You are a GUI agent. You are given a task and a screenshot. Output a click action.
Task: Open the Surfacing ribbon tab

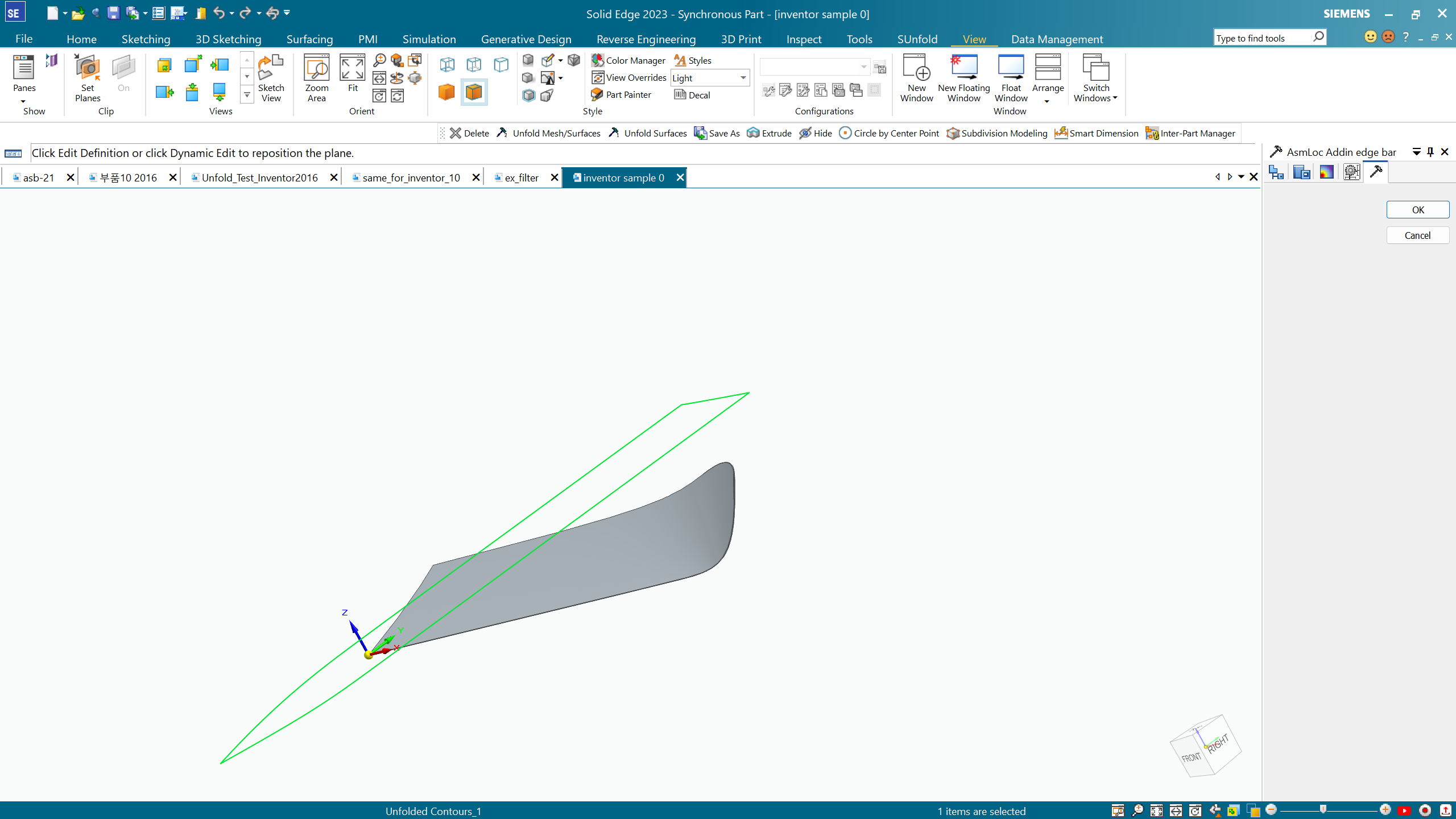click(309, 39)
